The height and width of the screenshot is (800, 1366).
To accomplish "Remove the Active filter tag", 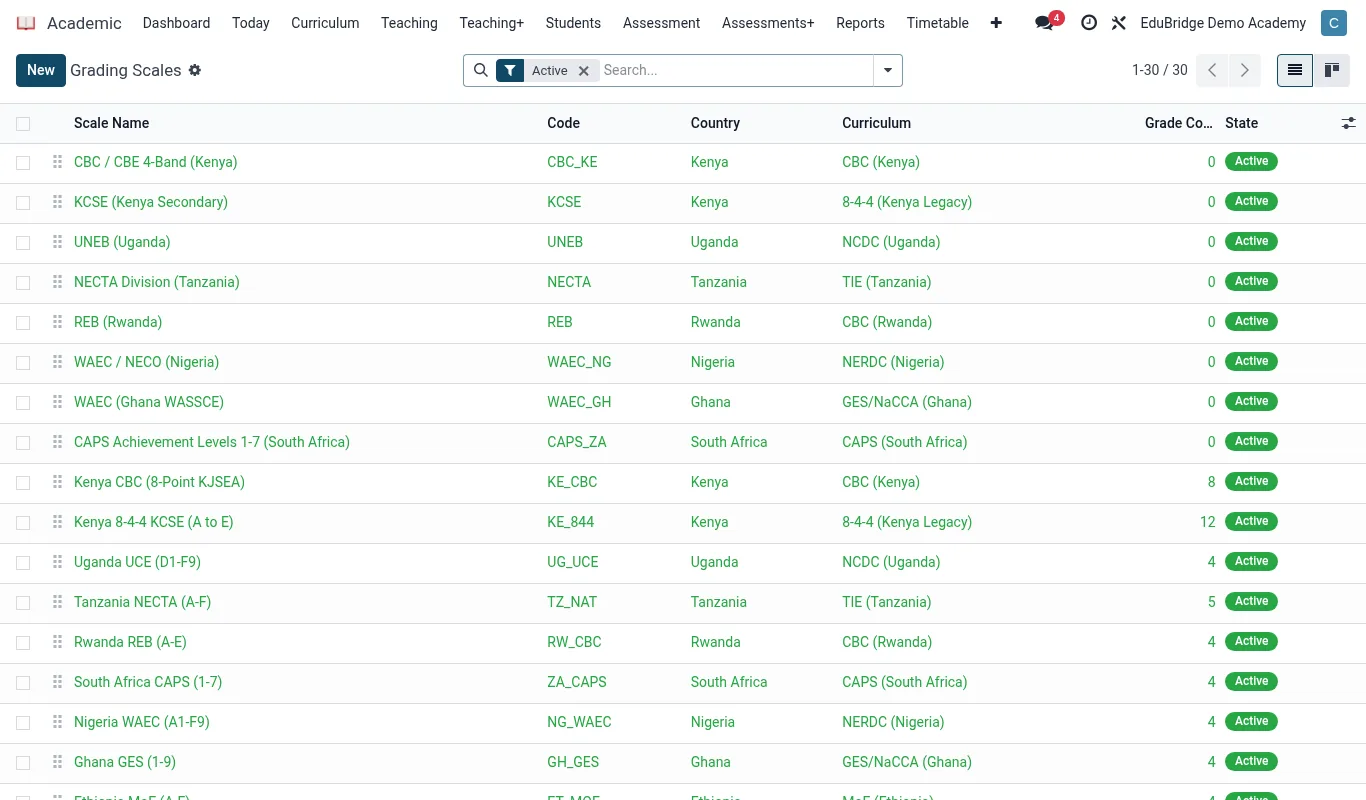I will [x=584, y=70].
